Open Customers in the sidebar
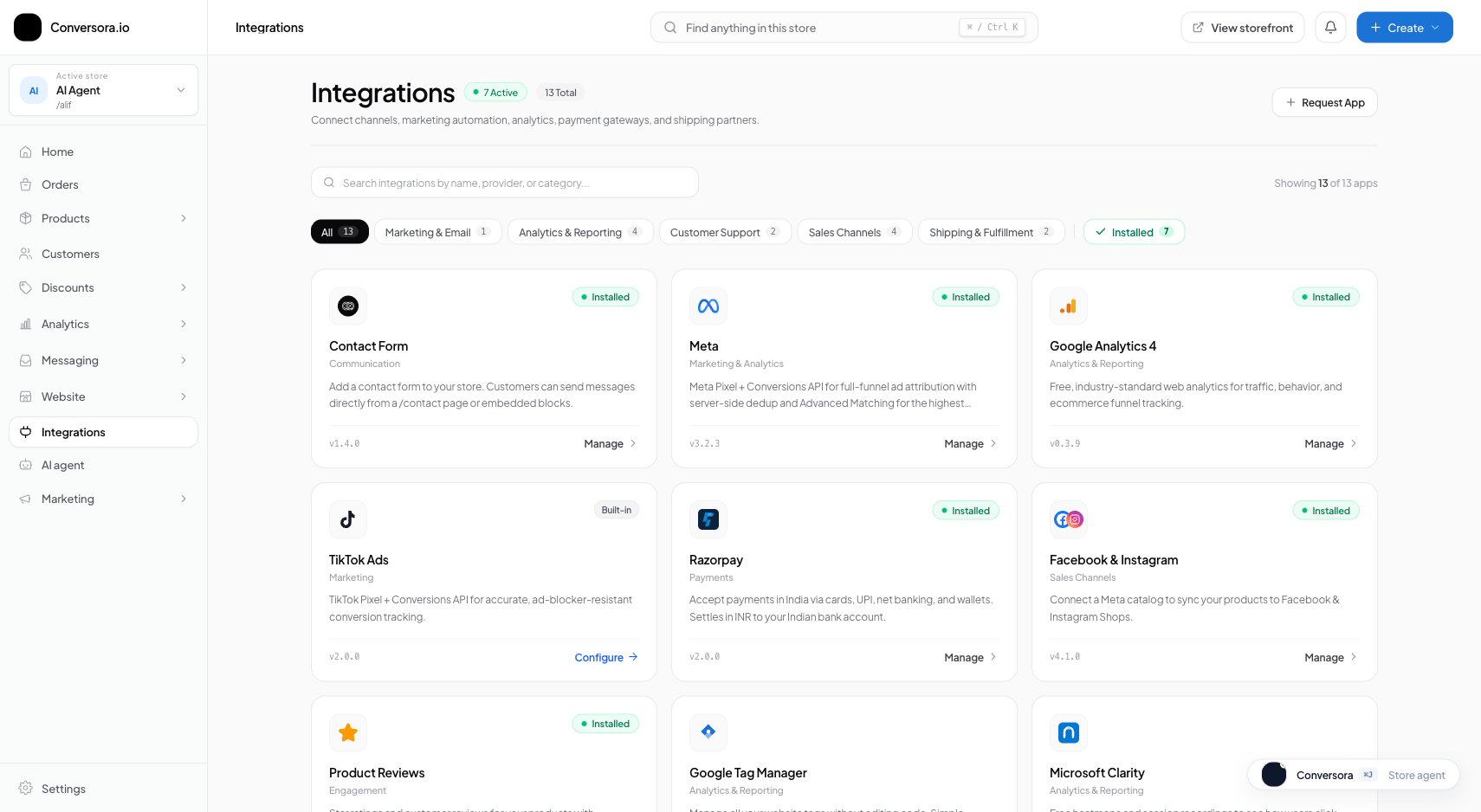1481x812 pixels. (104, 254)
